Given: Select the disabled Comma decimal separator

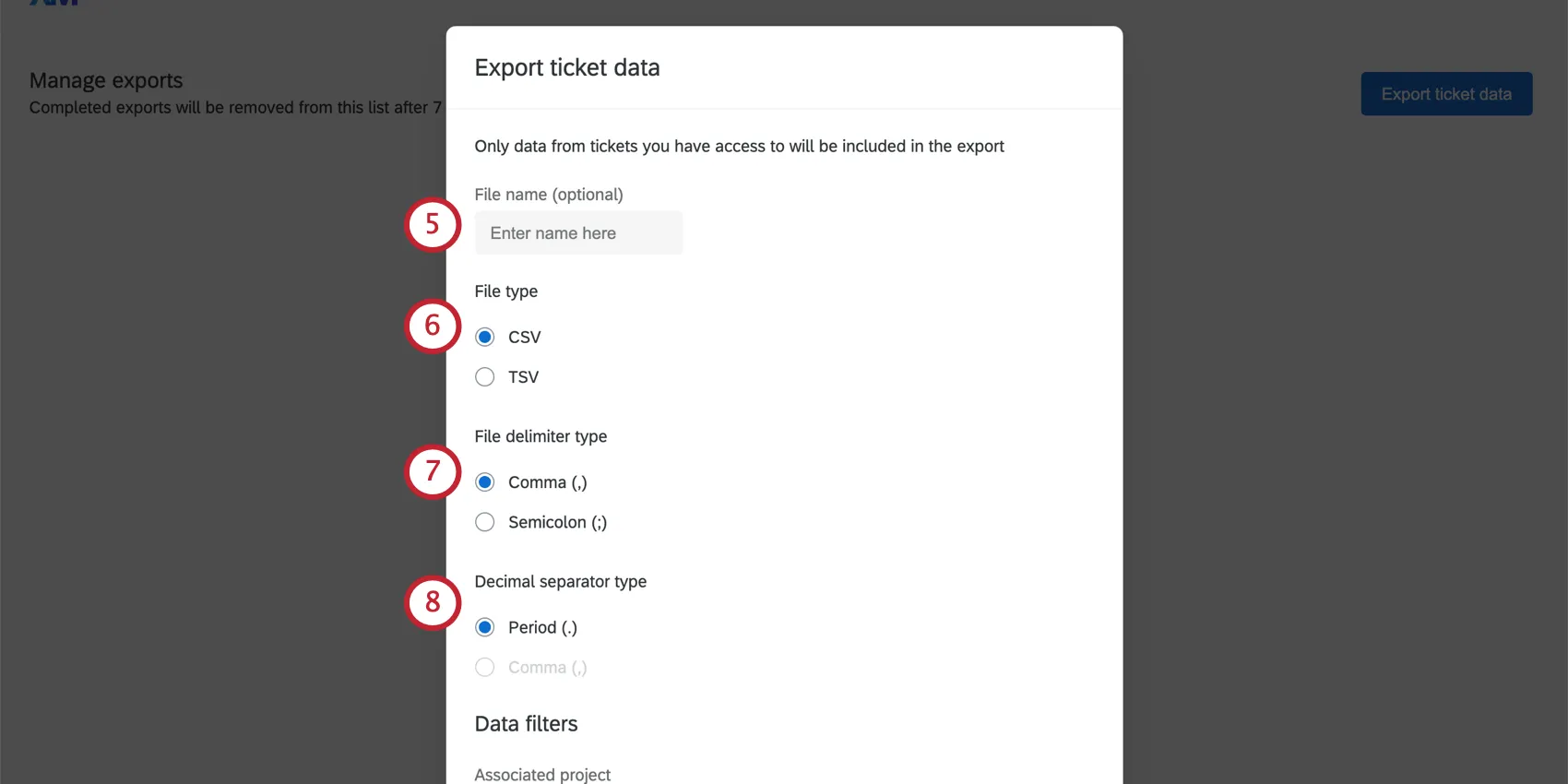Looking at the screenshot, I should click(x=484, y=667).
